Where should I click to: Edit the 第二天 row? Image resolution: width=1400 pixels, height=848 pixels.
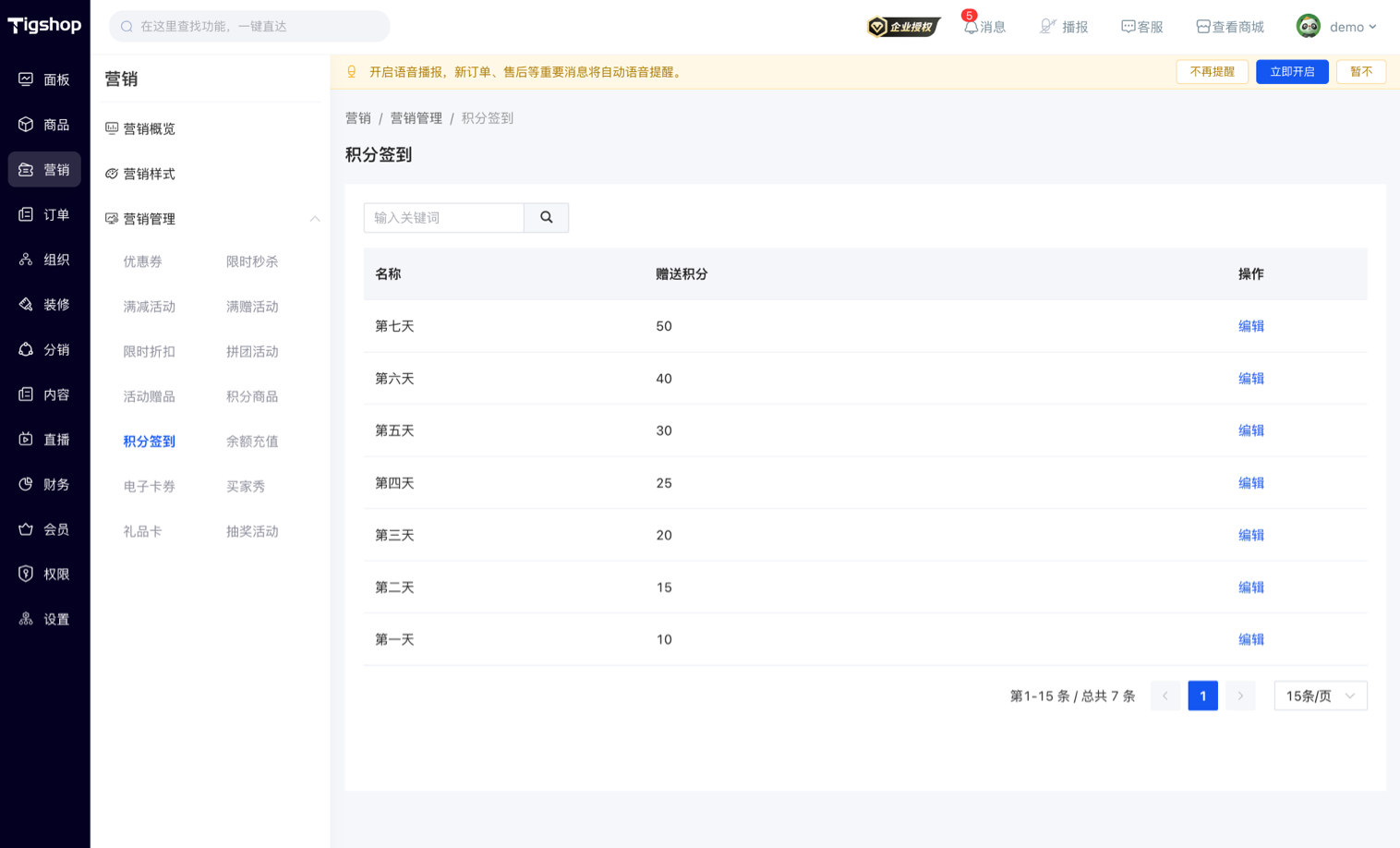[x=1251, y=588]
